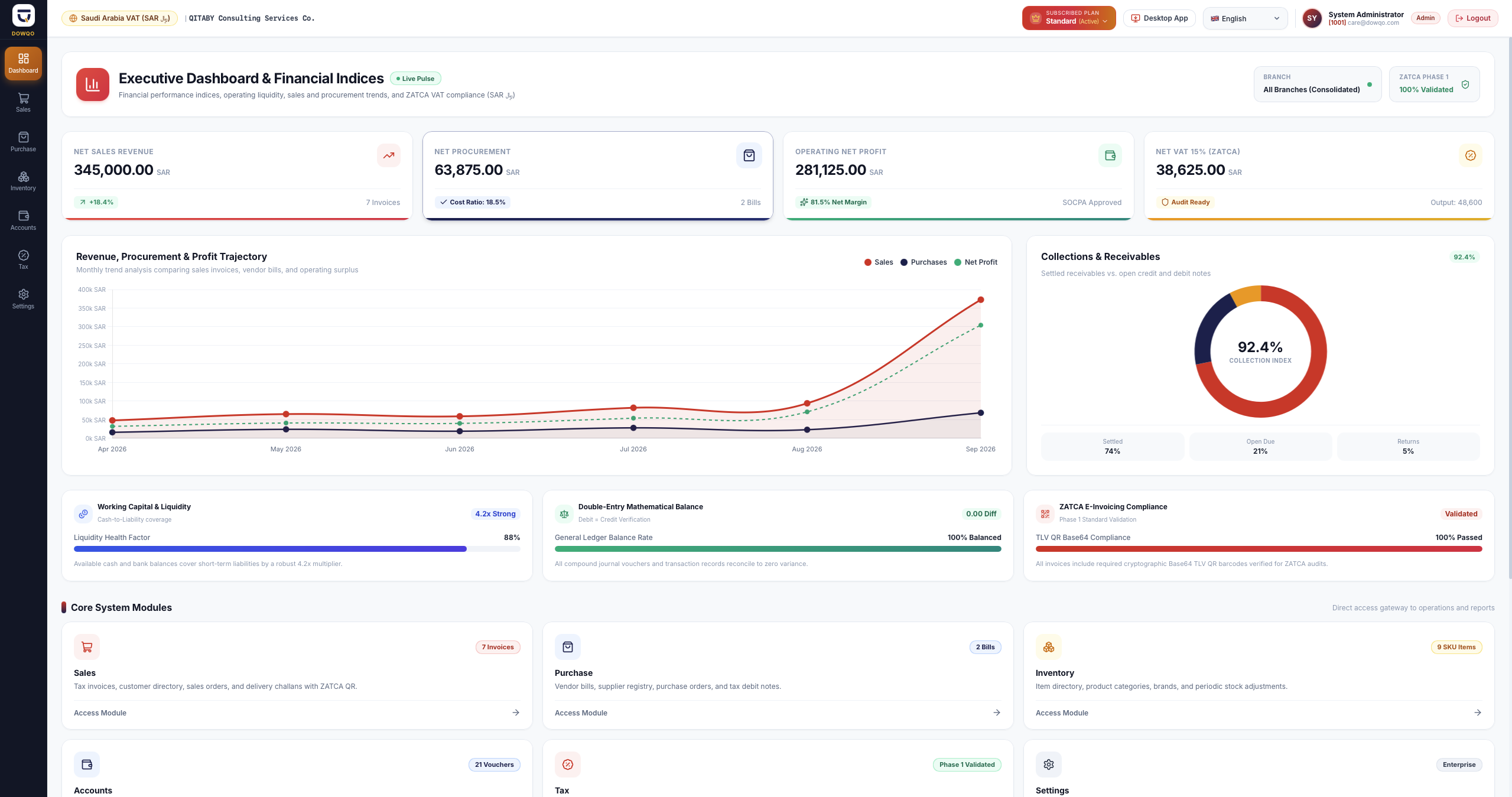Open the Branch All Branches selector
The width and height of the screenshot is (1512, 797).
click(1317, 84)
